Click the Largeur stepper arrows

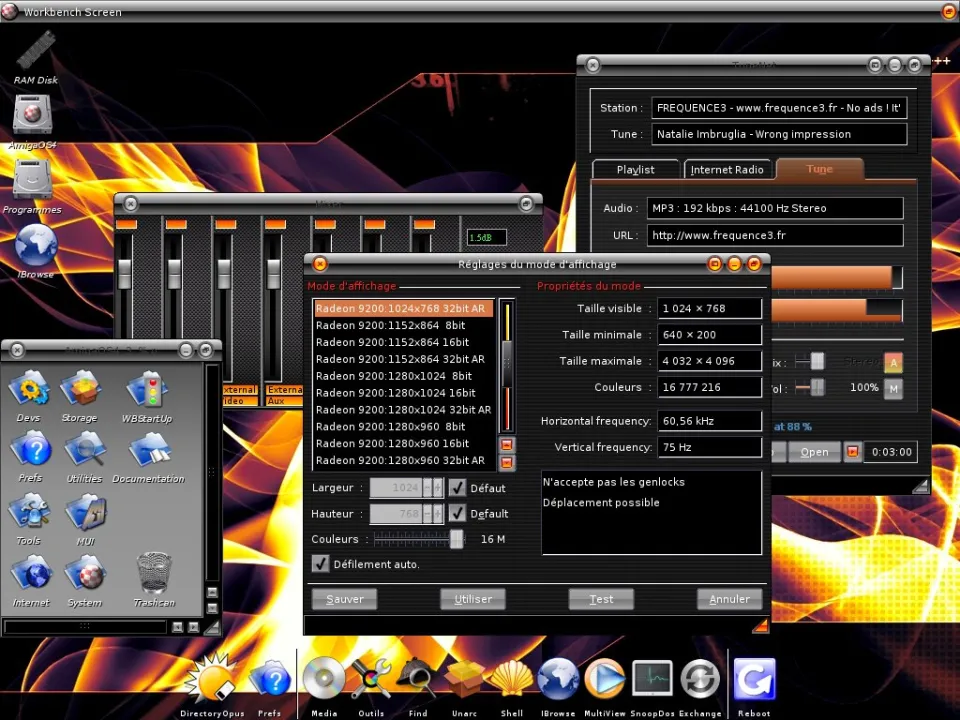click(x=433, y=488)
